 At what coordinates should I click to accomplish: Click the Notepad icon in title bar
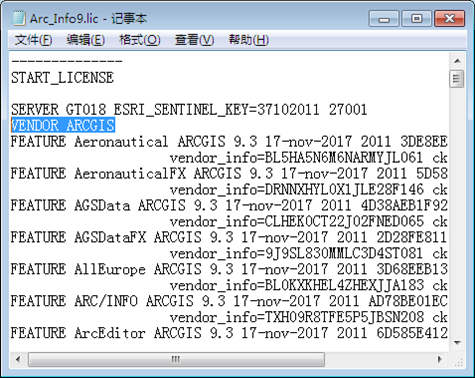[x=18, y=18]
